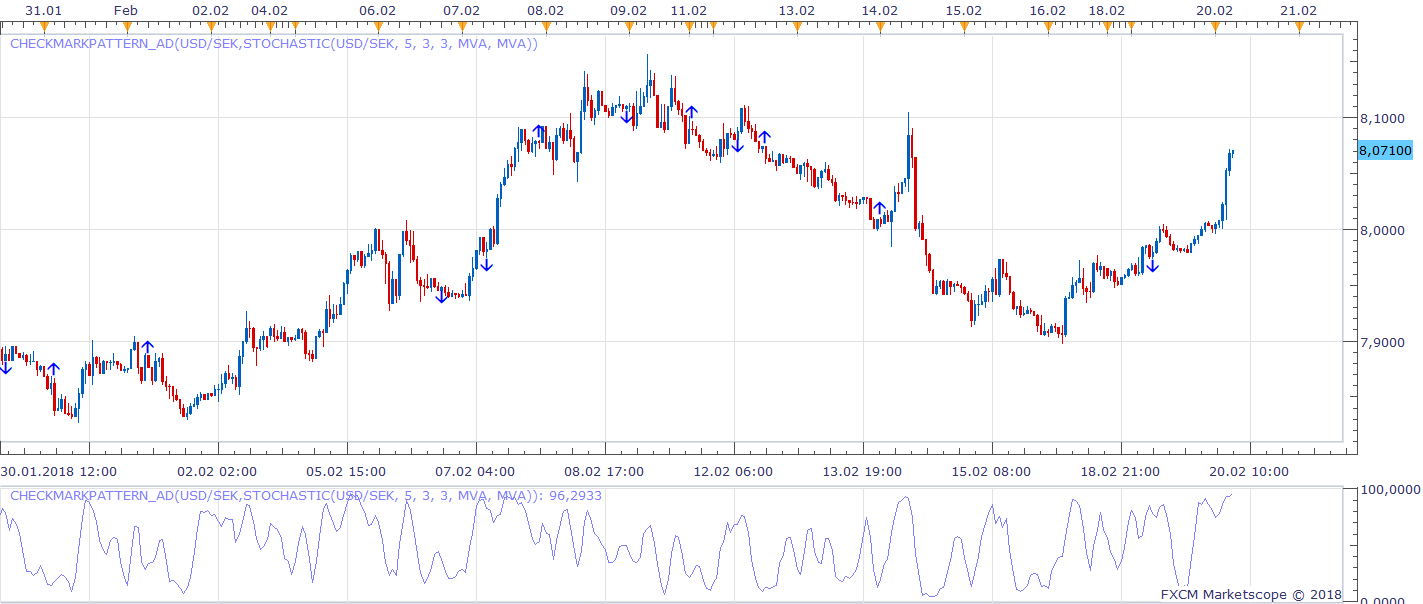Viewport: 1423px width, 604px height.
Task: Select the orange triangle beneath 13.02
Action: [797, 28]
